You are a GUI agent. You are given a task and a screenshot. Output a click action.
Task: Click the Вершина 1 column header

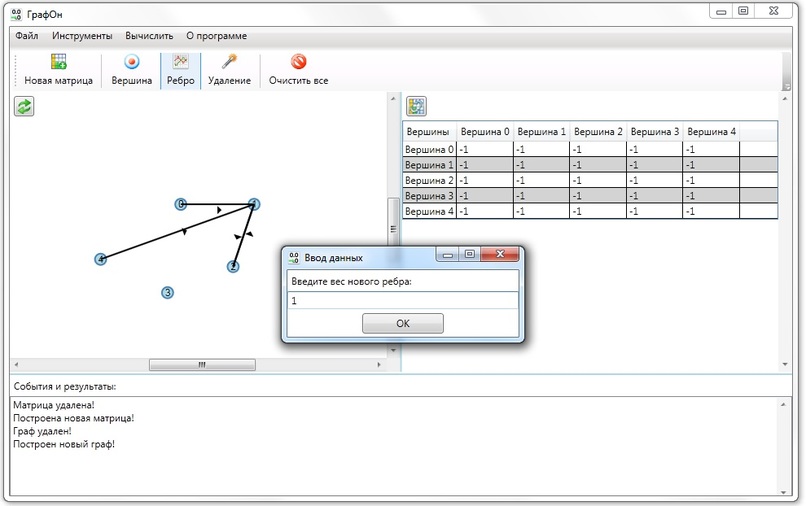tap(541, 132)
